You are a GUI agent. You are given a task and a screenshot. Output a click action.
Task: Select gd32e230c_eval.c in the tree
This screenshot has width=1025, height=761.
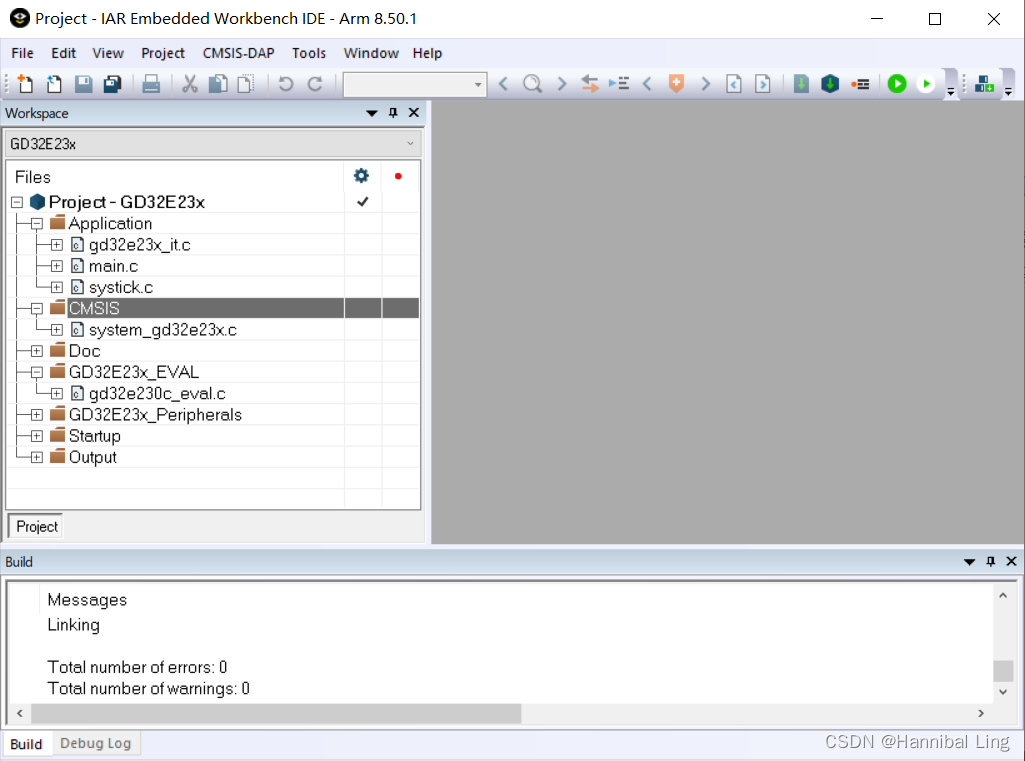click(157, 394)
